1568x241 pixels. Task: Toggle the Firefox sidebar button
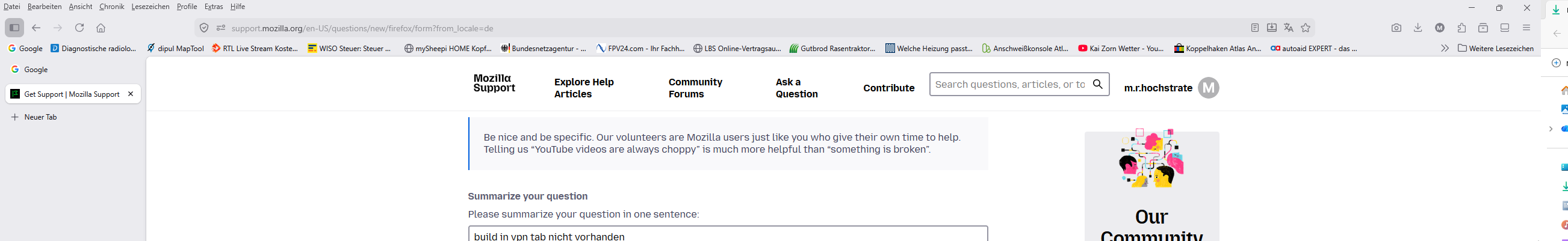coord(14,28)
